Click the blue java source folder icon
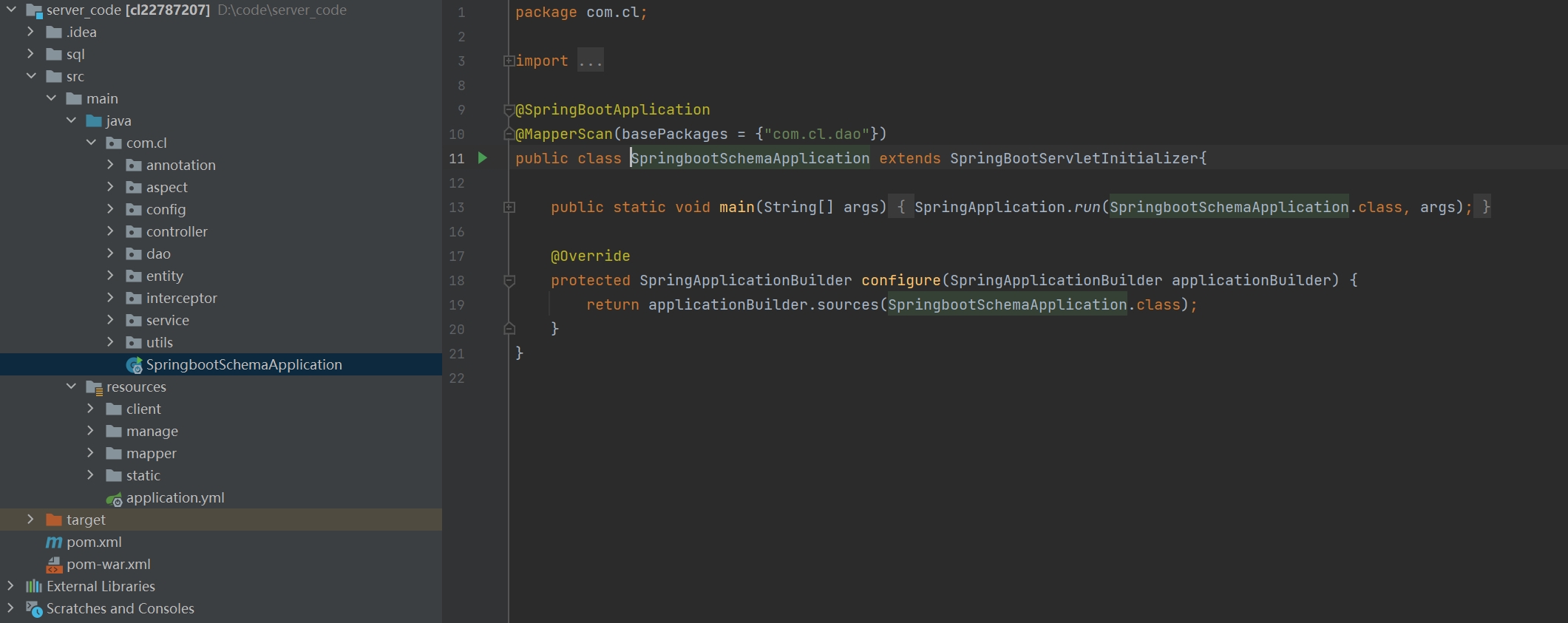 pos(94,120)
